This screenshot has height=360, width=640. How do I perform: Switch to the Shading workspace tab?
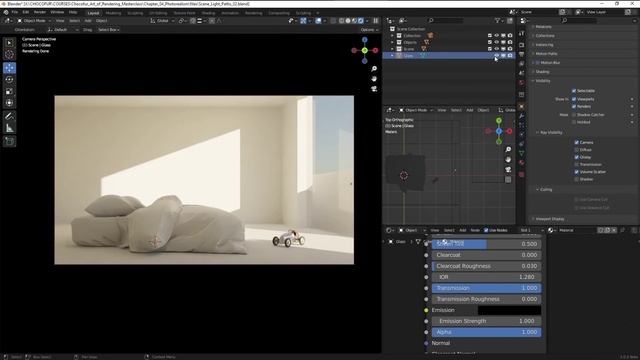208,13
